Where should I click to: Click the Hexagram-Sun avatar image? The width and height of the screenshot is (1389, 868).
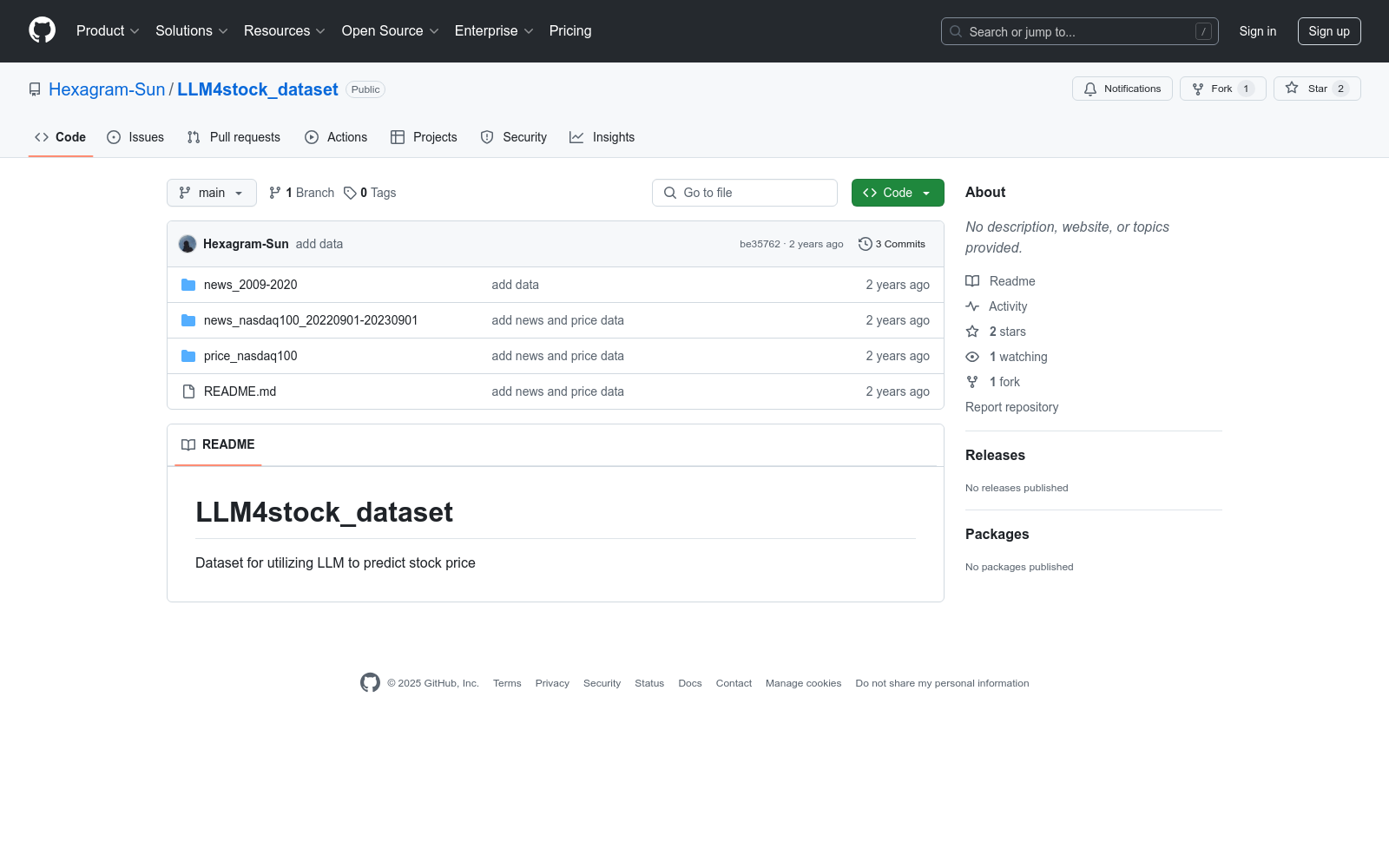(x=188, y=244)
